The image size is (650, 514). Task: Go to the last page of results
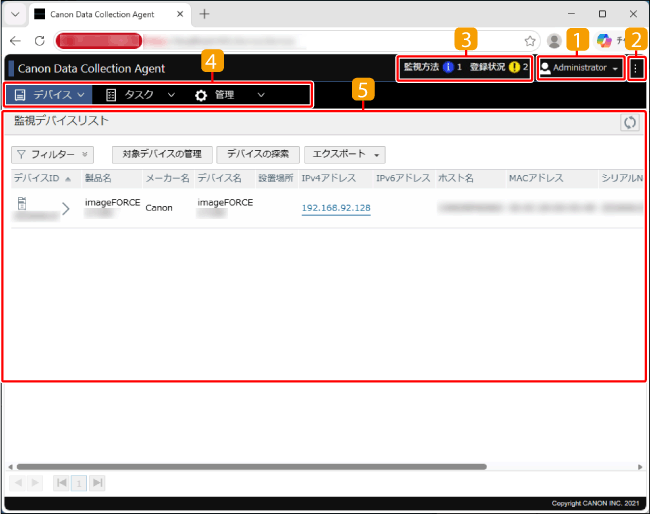point(97,482)
